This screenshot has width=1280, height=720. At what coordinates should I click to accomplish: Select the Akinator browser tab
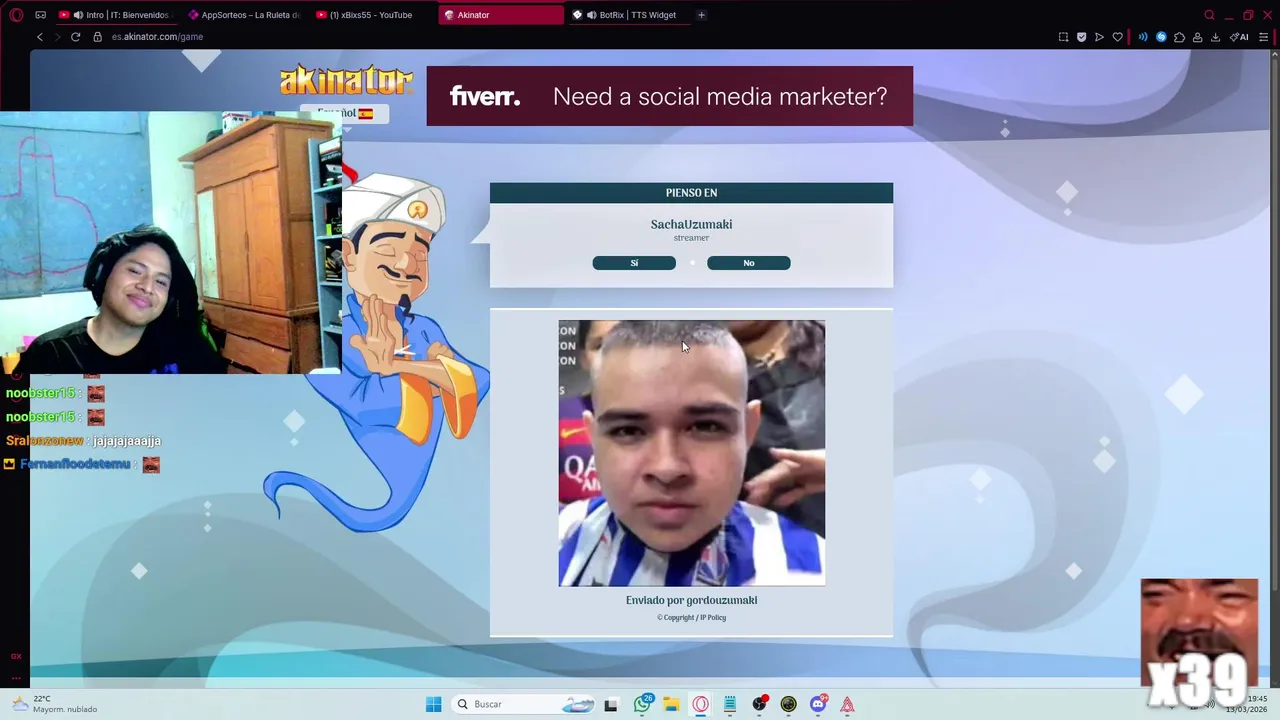[501, 15]
